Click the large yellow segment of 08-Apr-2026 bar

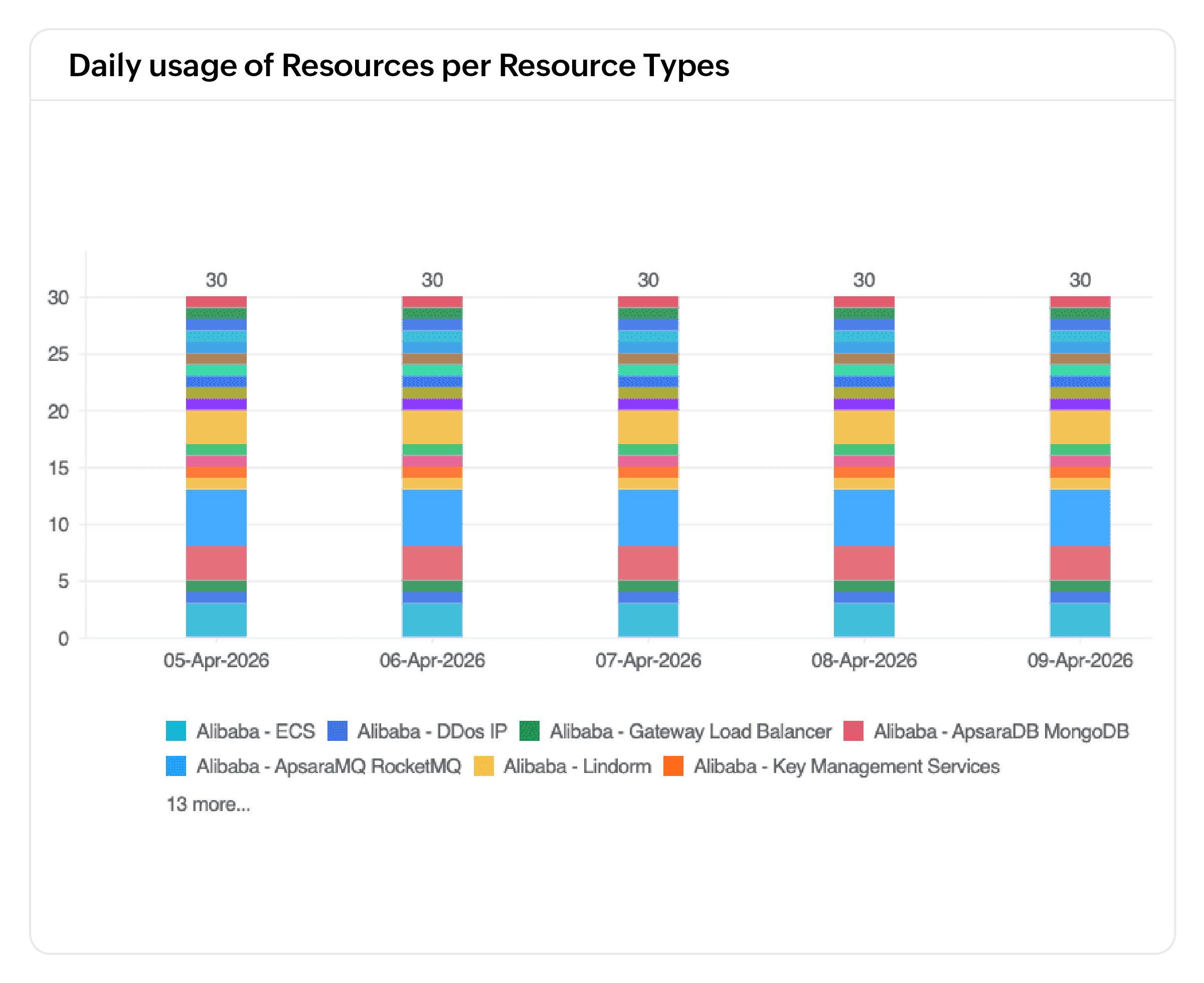tap(864, 427)
